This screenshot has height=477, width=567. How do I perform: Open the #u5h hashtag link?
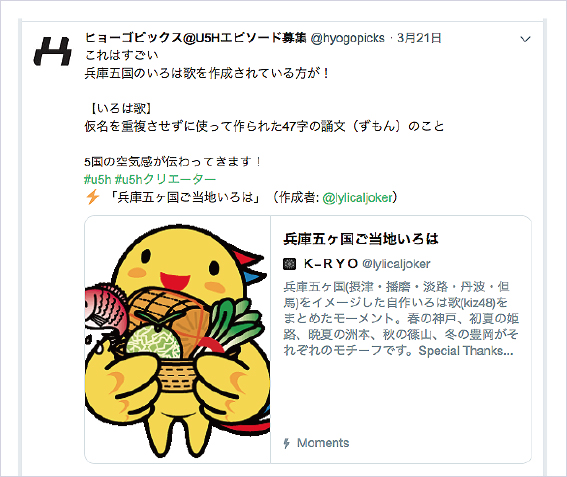point(98,179)
